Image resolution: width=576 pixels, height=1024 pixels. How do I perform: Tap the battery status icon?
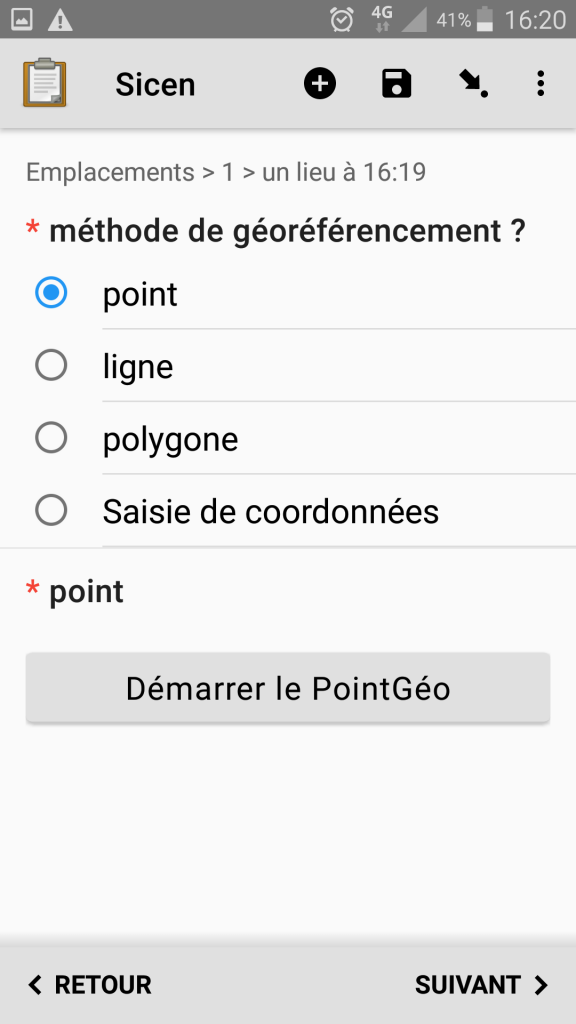coord(485,19)
